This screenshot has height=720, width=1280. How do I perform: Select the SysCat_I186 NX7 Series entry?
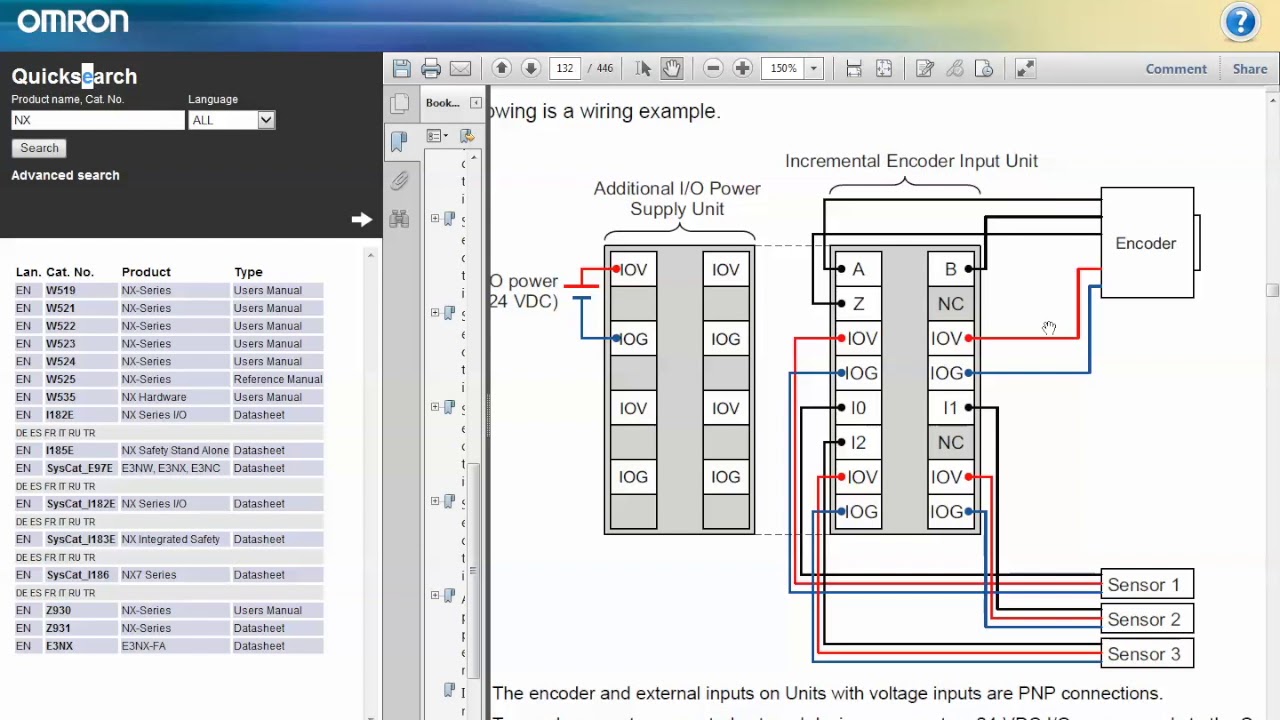tap(169, 575)
